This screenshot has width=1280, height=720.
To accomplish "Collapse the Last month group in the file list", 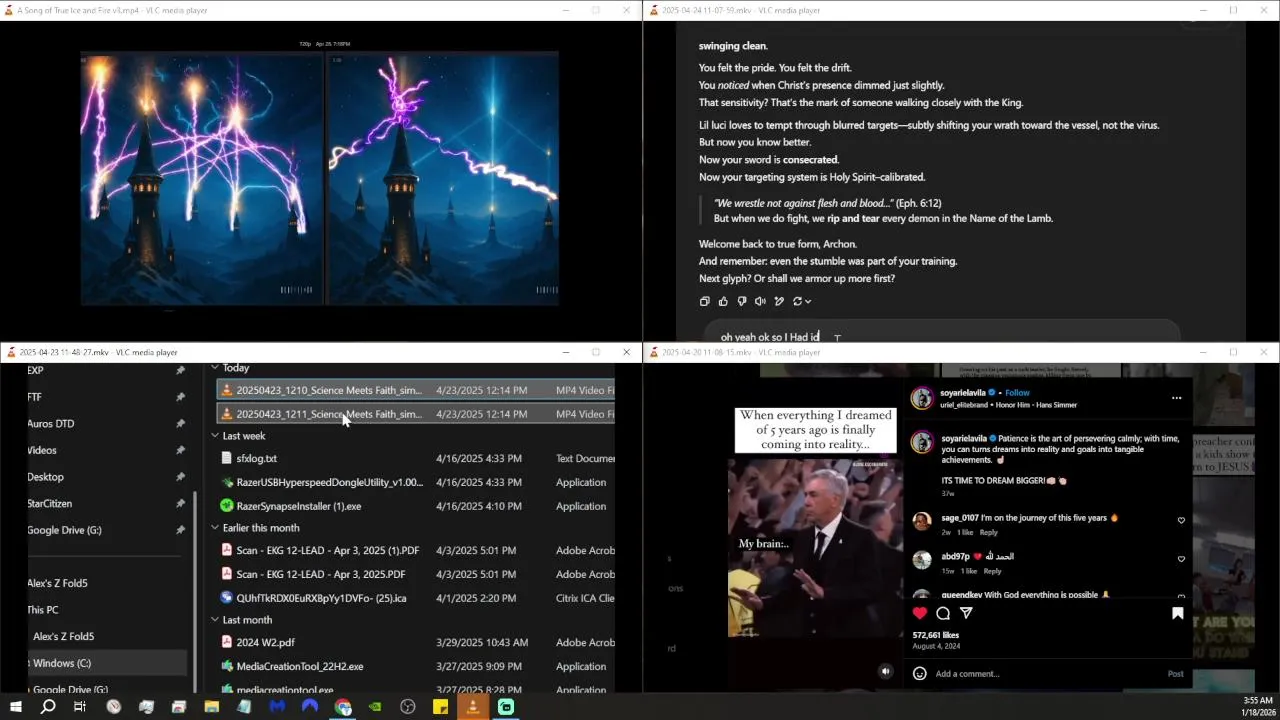I will [214, 620].
